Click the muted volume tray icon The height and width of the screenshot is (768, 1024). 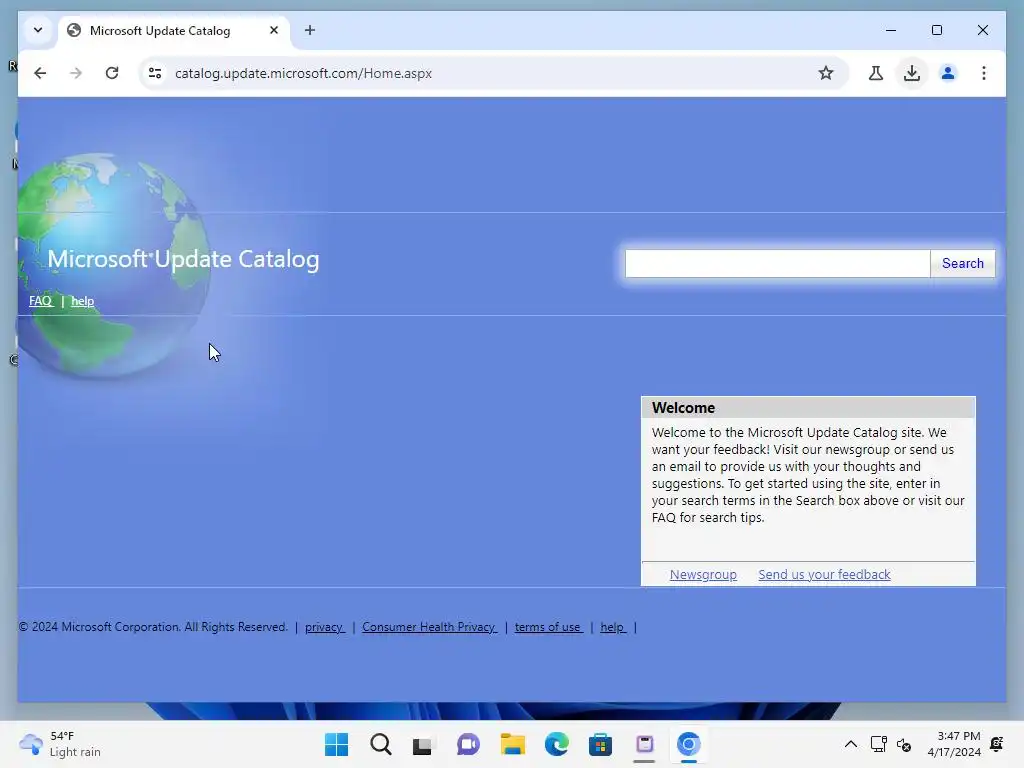[904, 744]
